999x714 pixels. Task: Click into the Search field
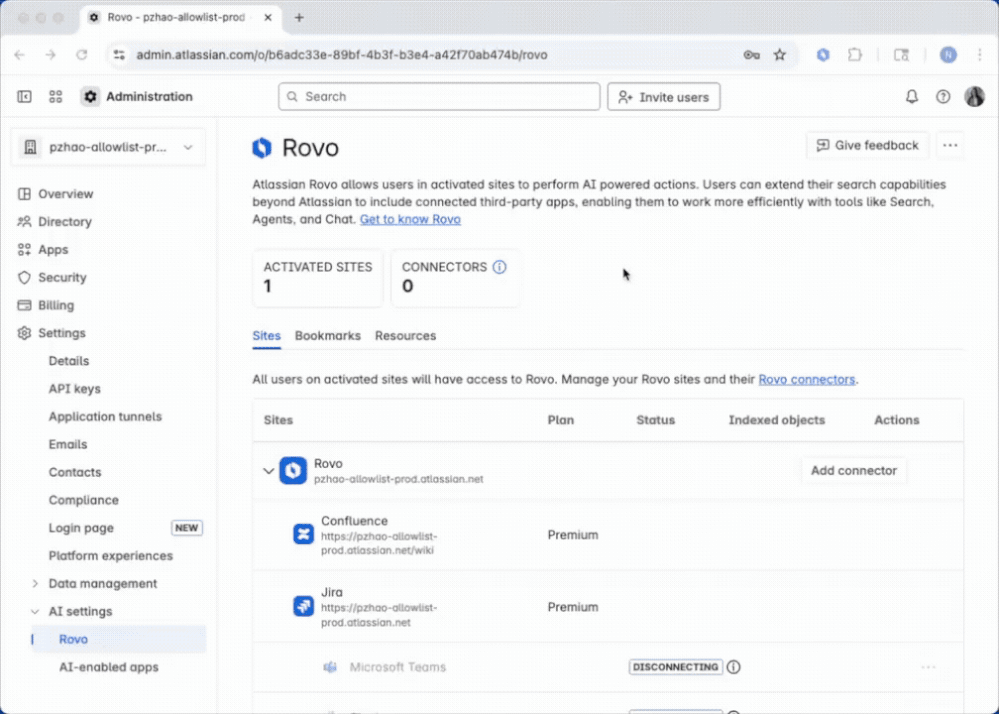click(438, 97)
